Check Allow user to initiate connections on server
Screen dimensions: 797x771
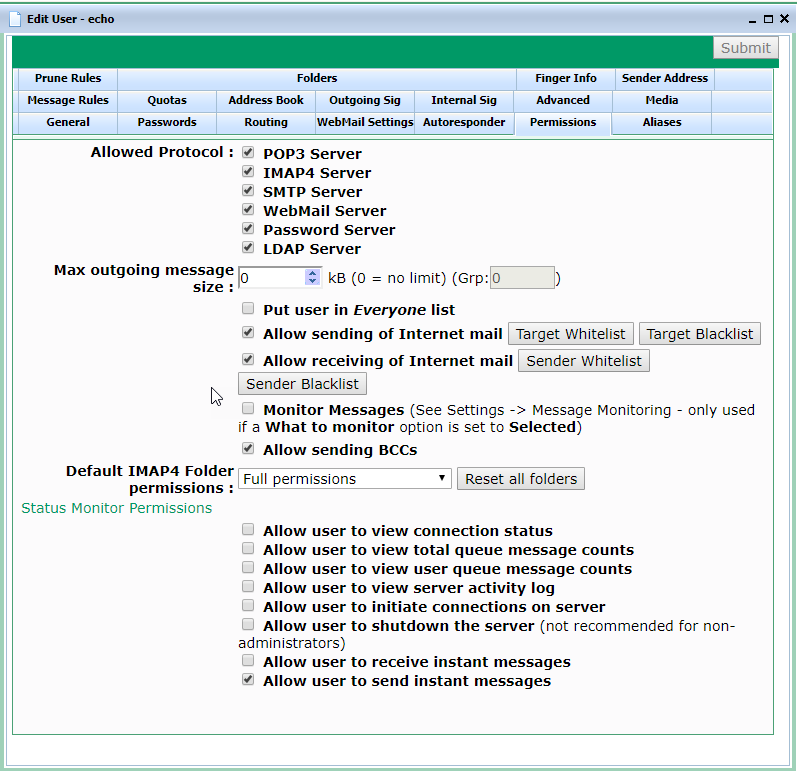coord(248,605)
